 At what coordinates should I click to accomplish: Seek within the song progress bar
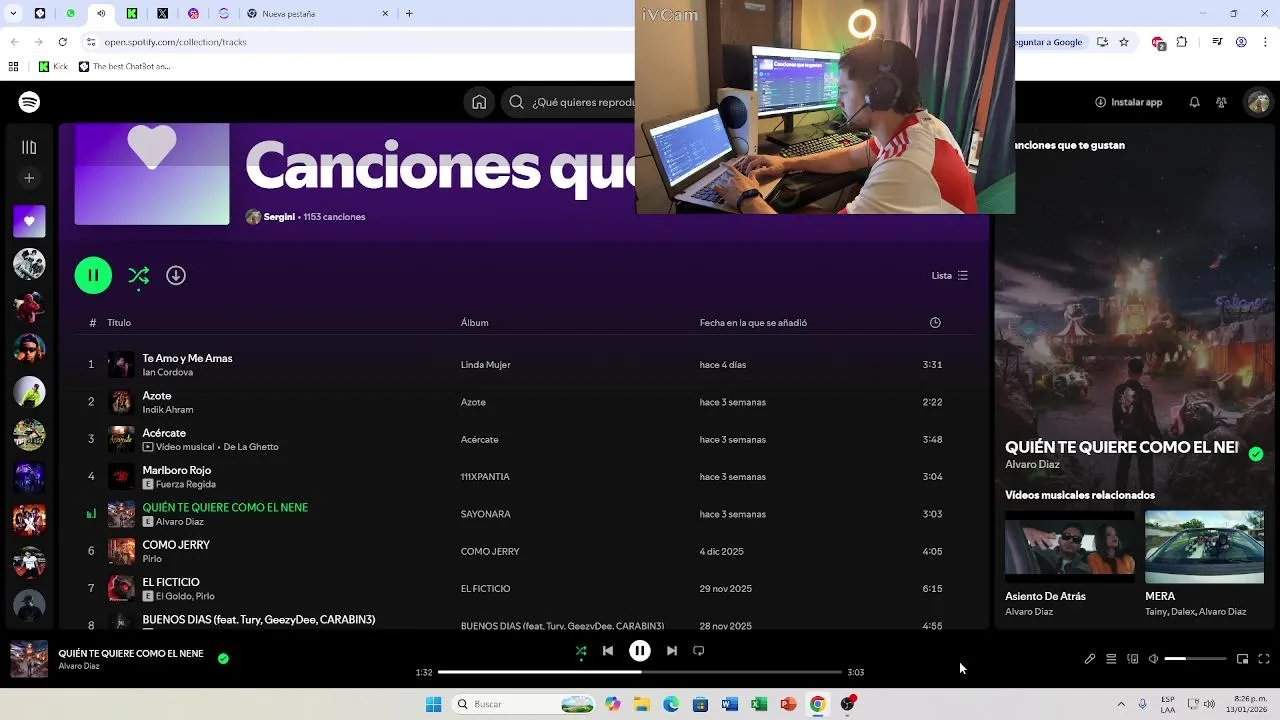coord(640,672)
